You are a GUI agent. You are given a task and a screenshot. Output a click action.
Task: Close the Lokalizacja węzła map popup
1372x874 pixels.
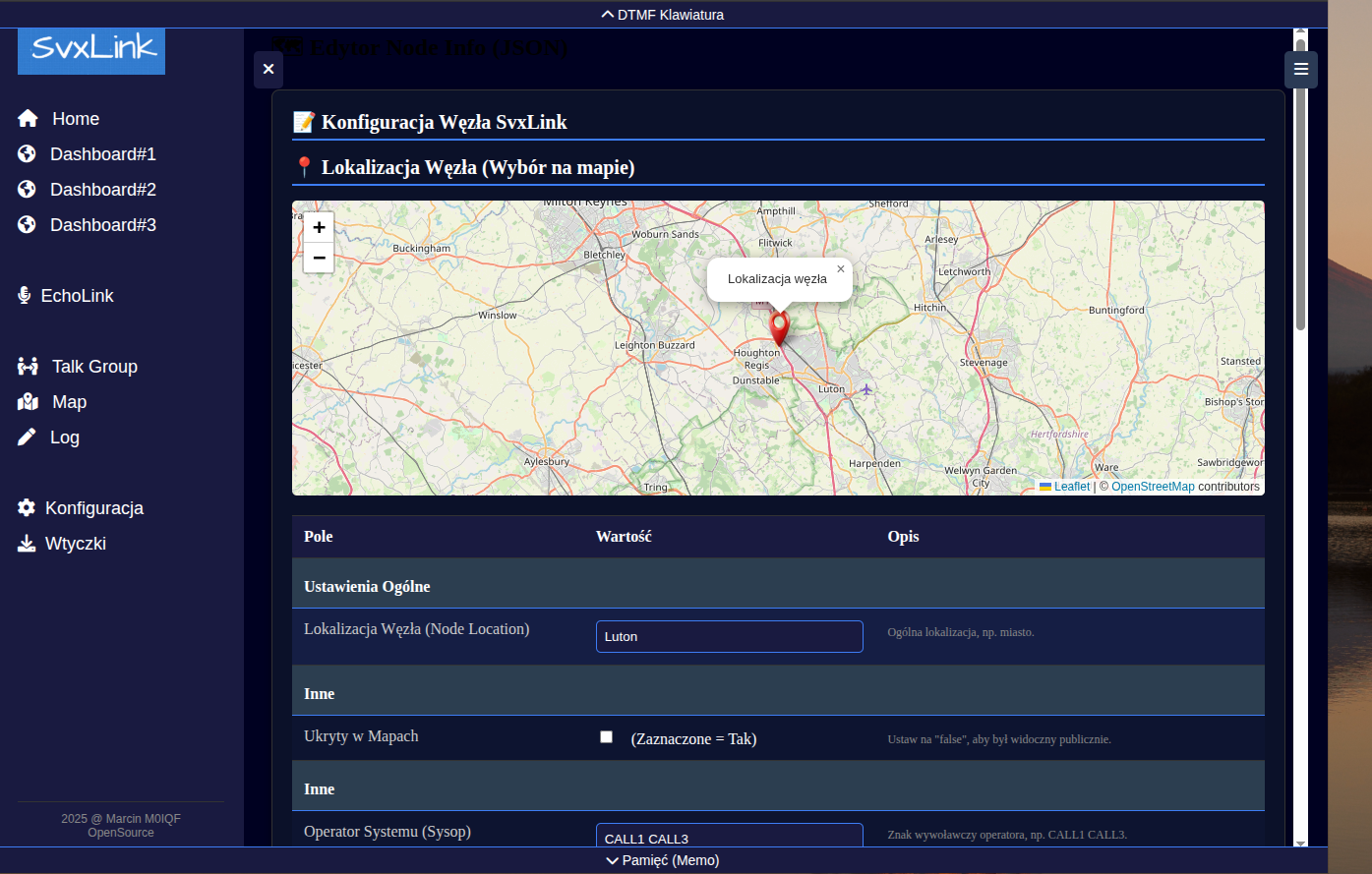pyautogui.click(x=840, y=269)
